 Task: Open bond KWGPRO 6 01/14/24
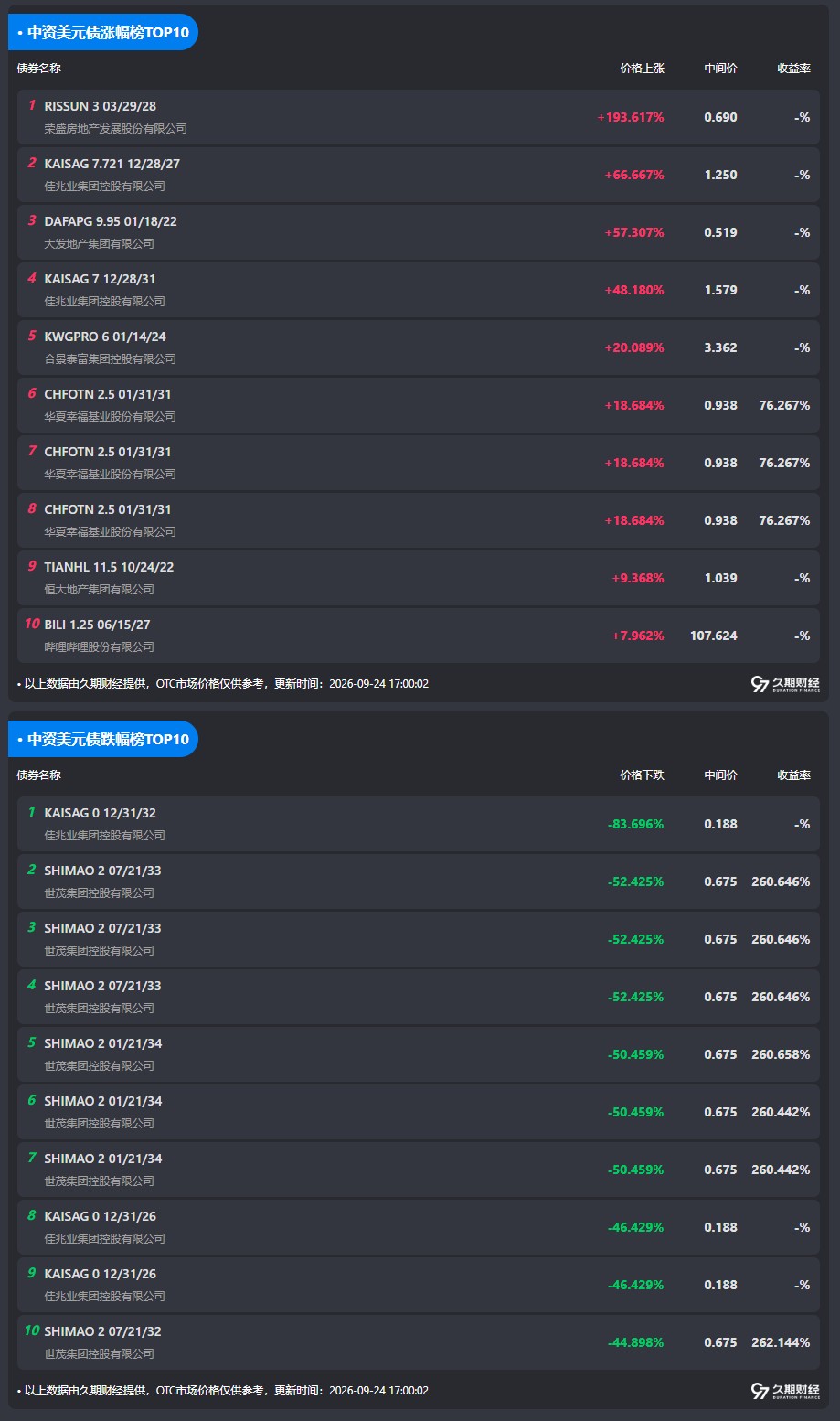tap(105, 337)
